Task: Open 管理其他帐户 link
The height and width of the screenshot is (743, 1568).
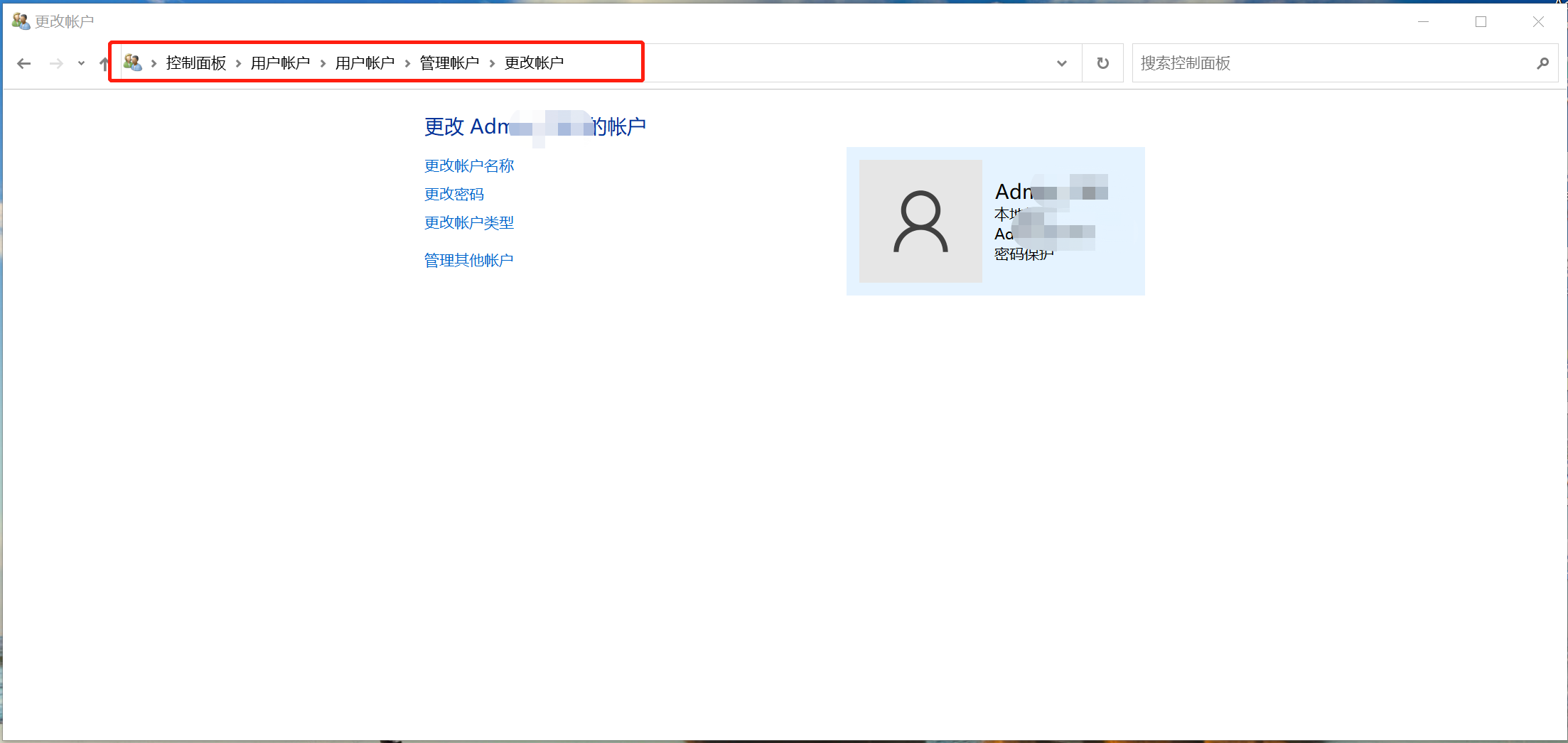Action: [x=468, y=260]
